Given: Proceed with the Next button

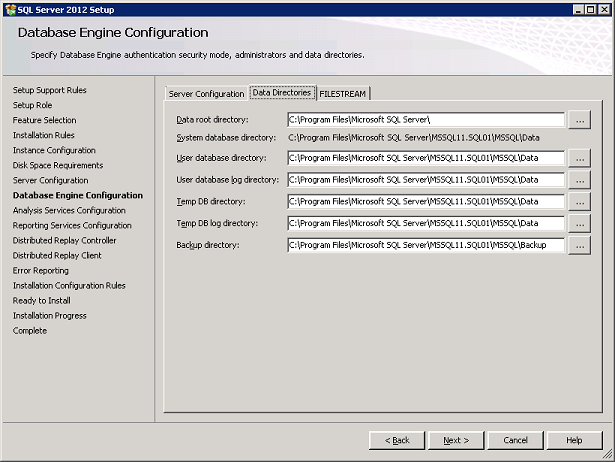Looking at the screenshot, I should click(456, 440).
